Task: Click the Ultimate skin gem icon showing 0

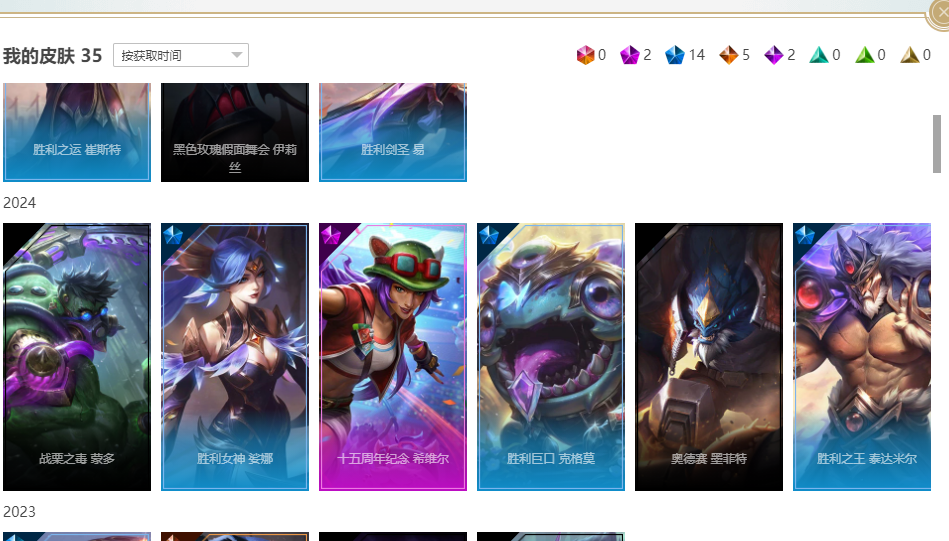Action: coord(585,55)
